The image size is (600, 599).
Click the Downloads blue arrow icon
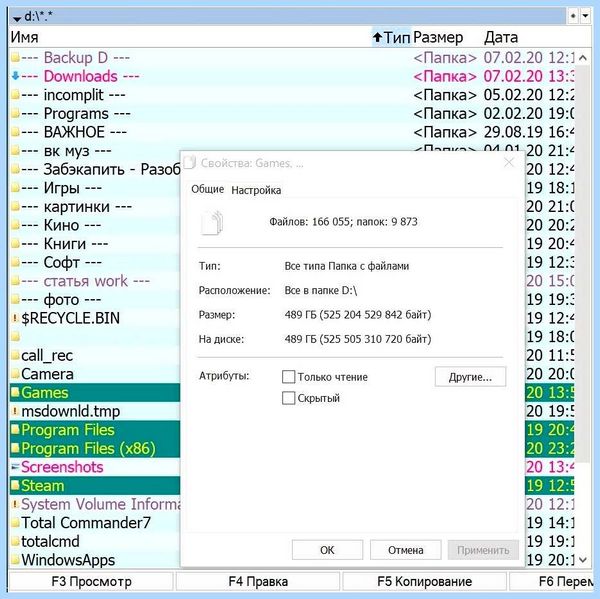15,76
